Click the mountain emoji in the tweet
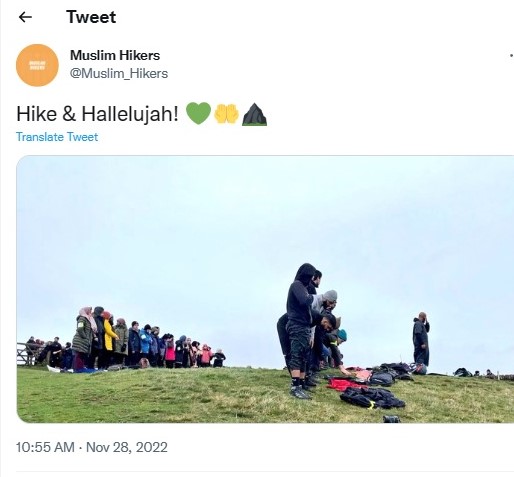The height and width of the screenshot is (477, 514). tap(254, 114)
